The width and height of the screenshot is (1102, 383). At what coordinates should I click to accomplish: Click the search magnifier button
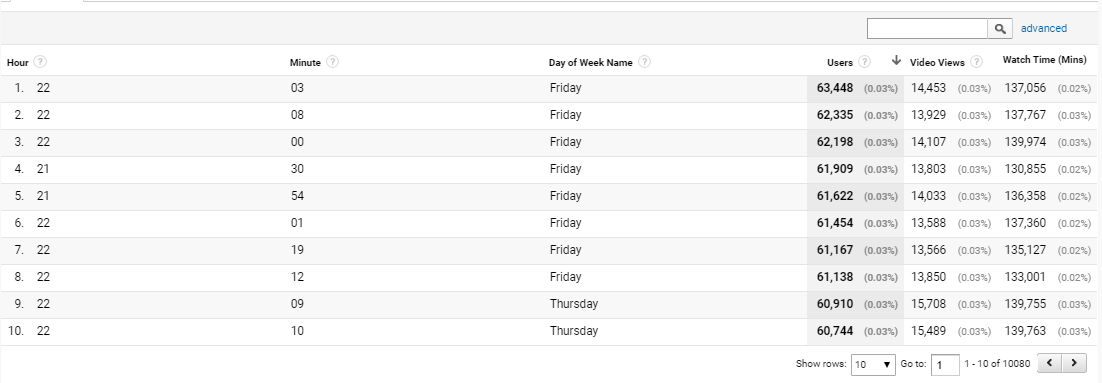click(x=1000, y=29)
